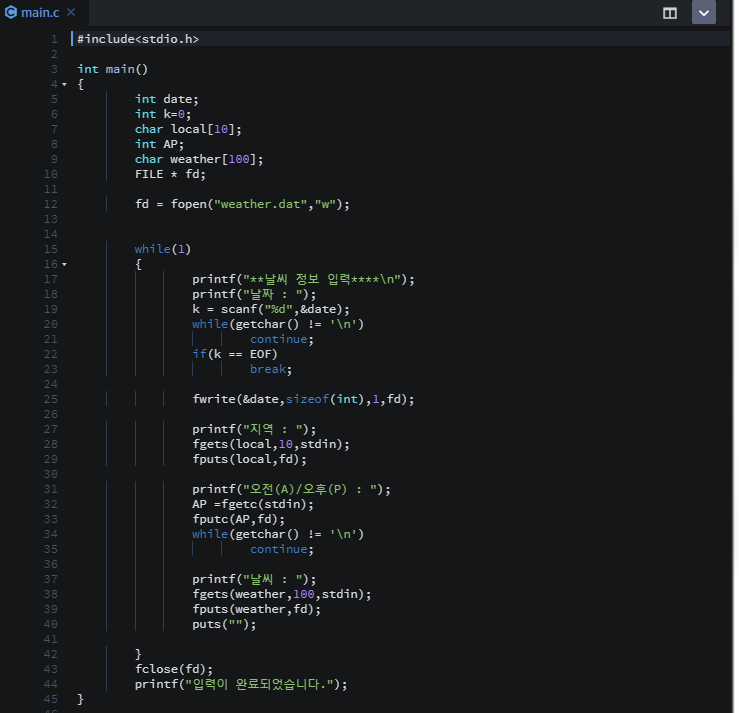Click line number 1 in the gutter

click(54, 39)
